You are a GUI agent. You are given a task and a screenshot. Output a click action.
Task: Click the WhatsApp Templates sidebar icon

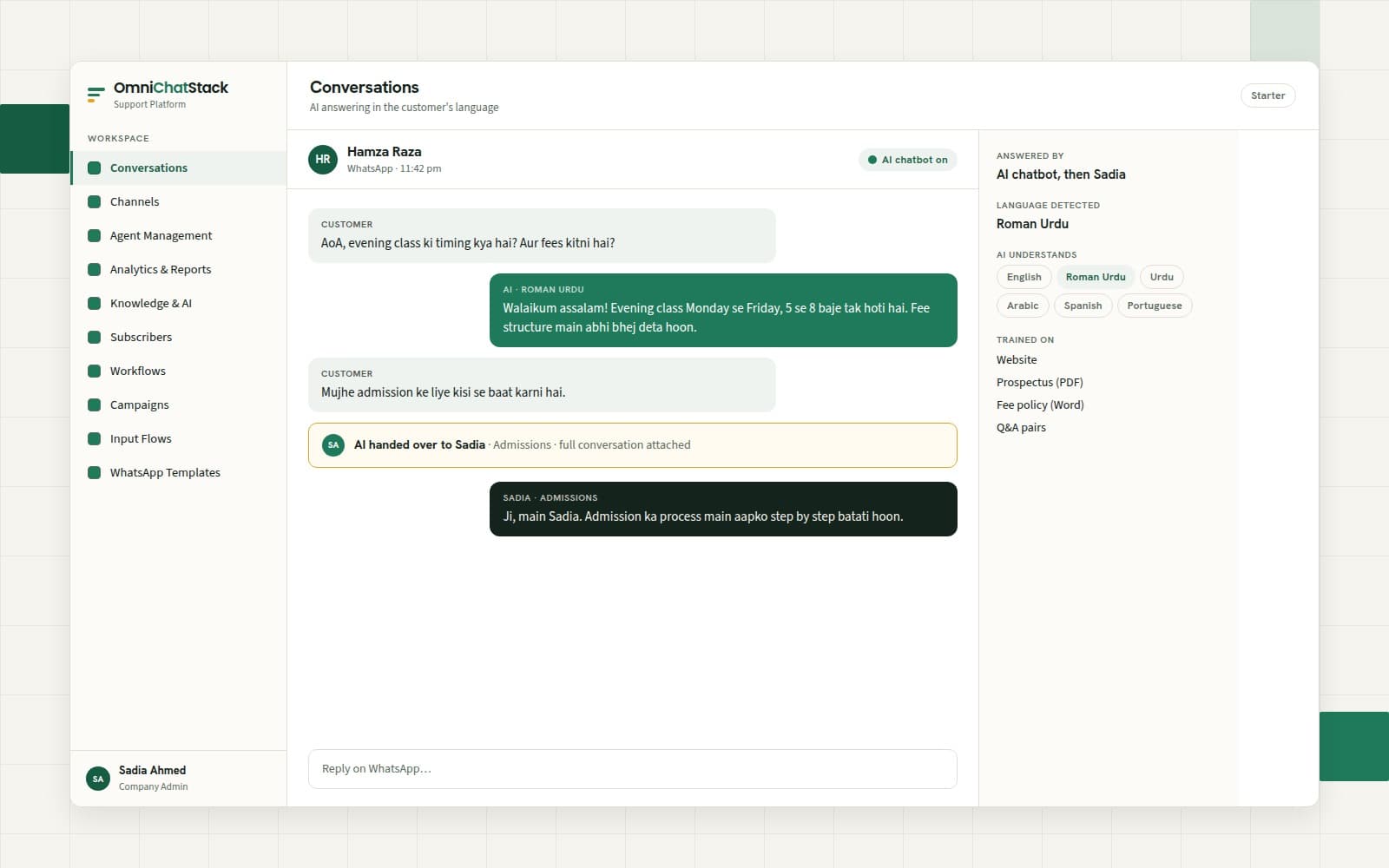click(x=95, y=473)
